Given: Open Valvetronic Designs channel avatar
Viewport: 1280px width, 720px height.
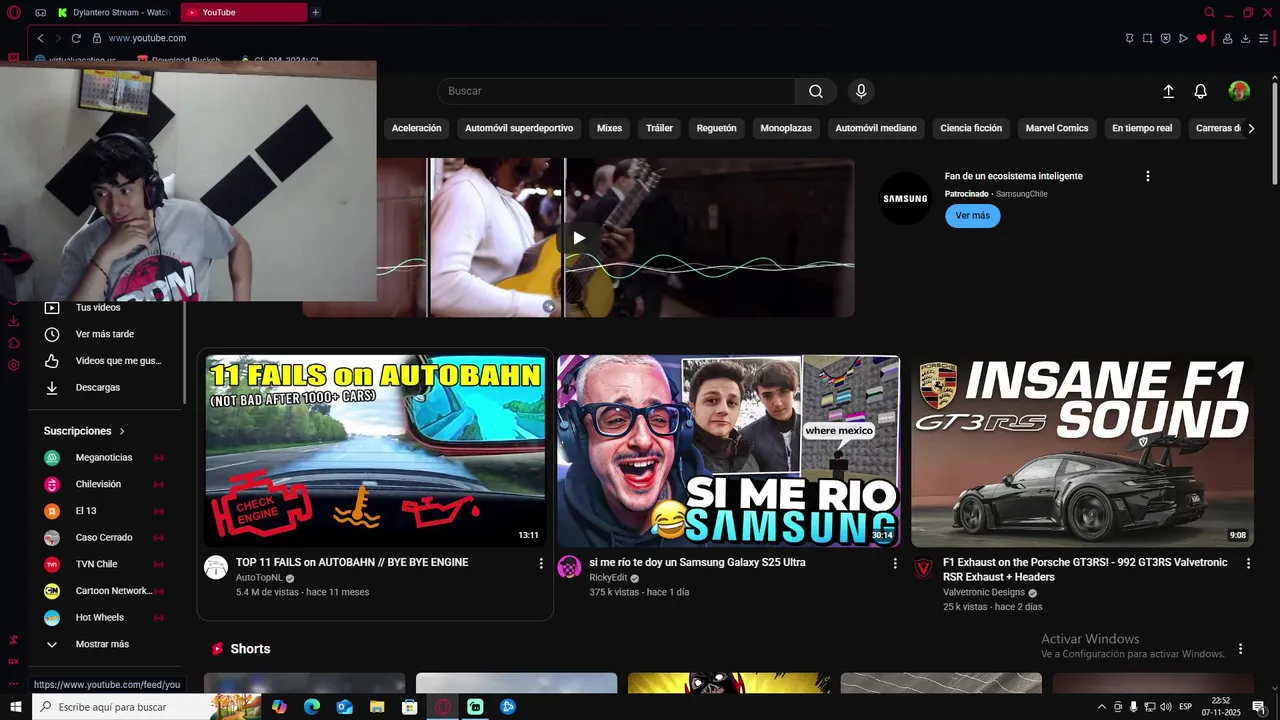Looking at the screenshot, I should pyautogui.click(x=923, y=567).
